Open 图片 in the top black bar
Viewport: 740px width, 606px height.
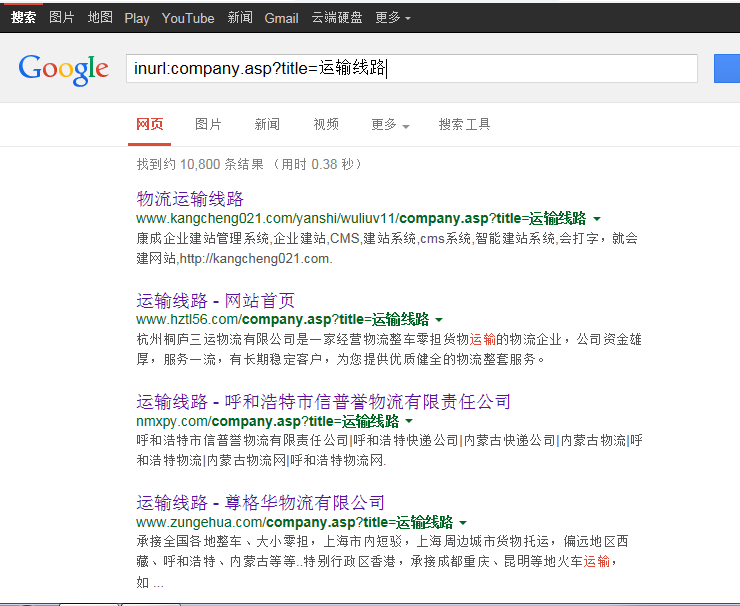(x=62, y=18)
